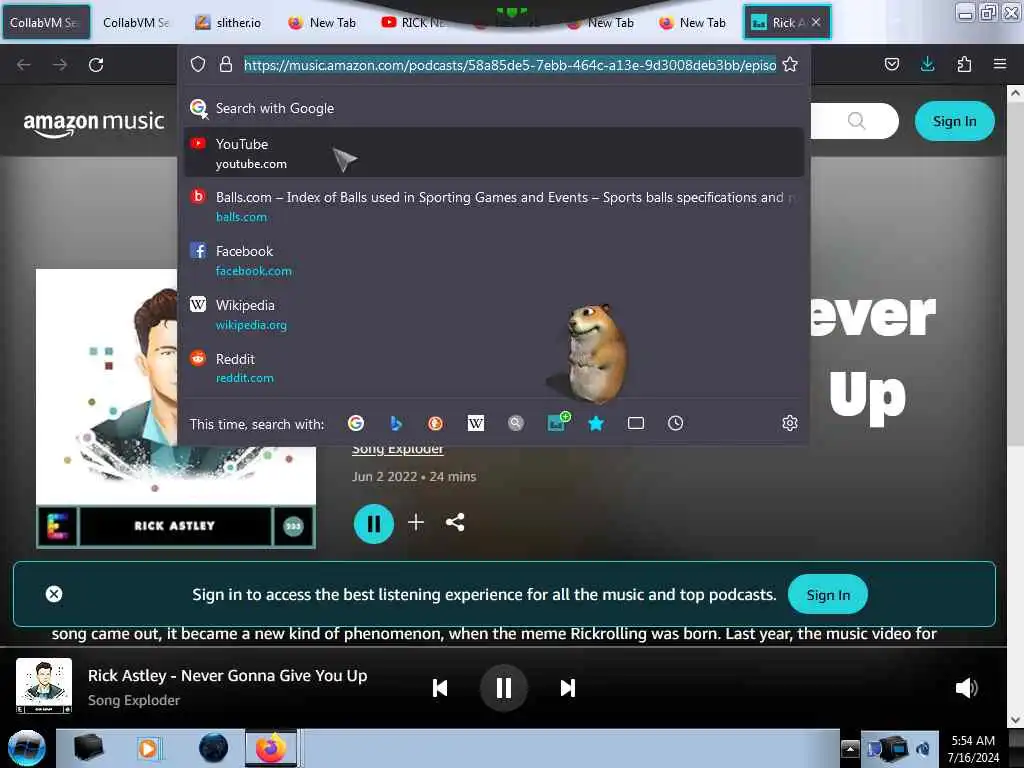Click the taskbar clock showing 5:54 AM

973,748
